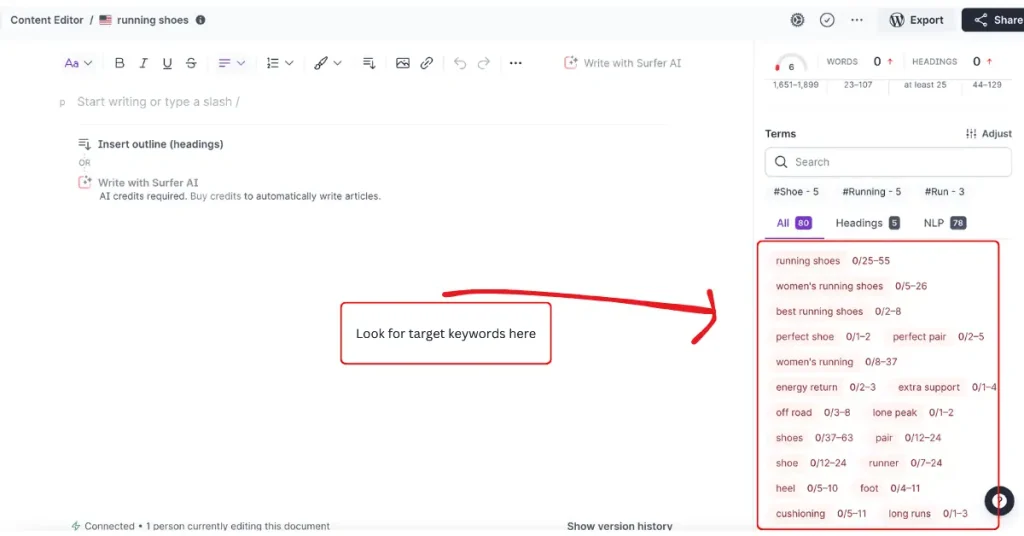Click the HEADINGS count metric
Image resolution: width=1024 pixels, height=536 pixels.
[x=952, y=61]
